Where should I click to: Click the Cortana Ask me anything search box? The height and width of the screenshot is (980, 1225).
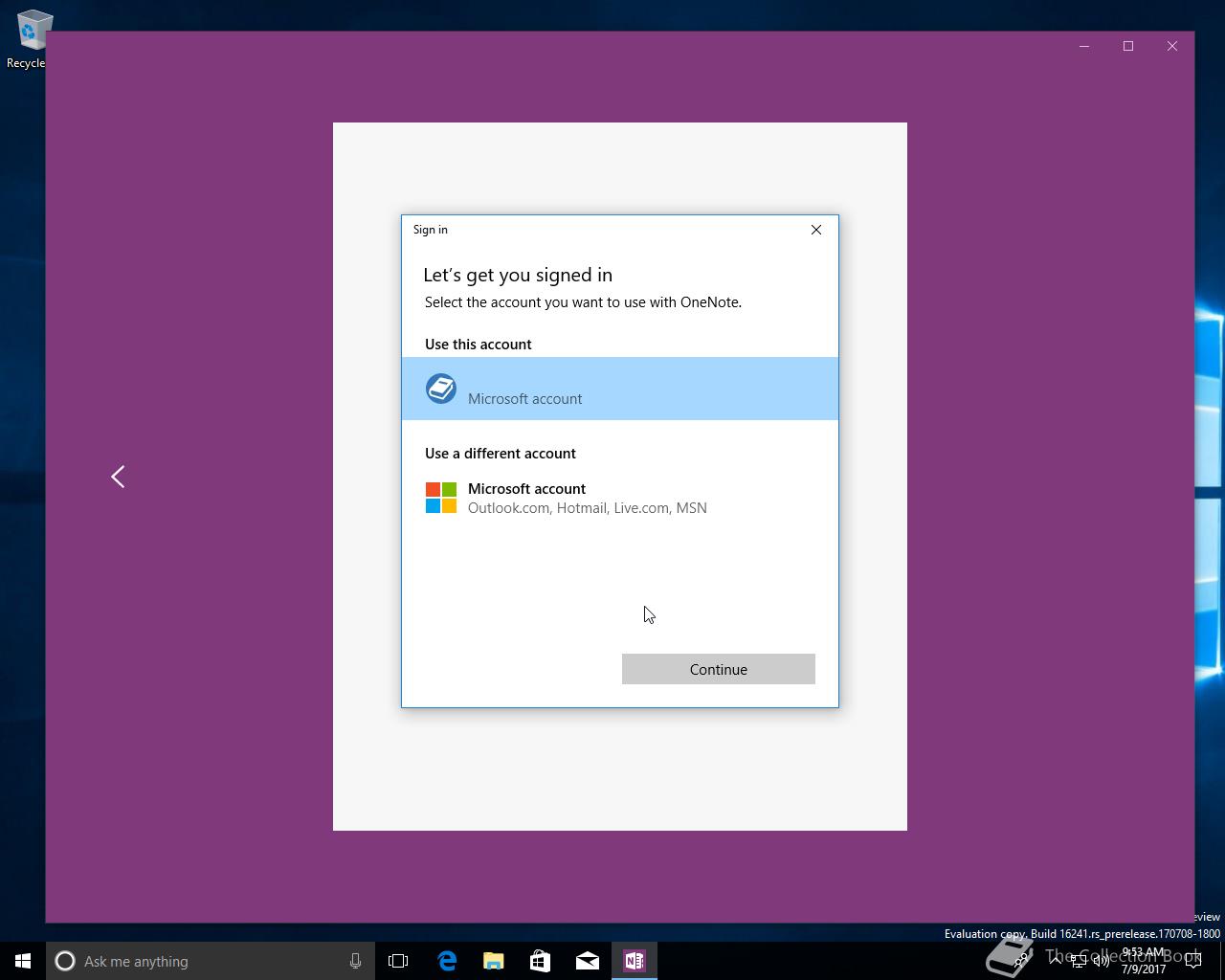tap(211, 961)
